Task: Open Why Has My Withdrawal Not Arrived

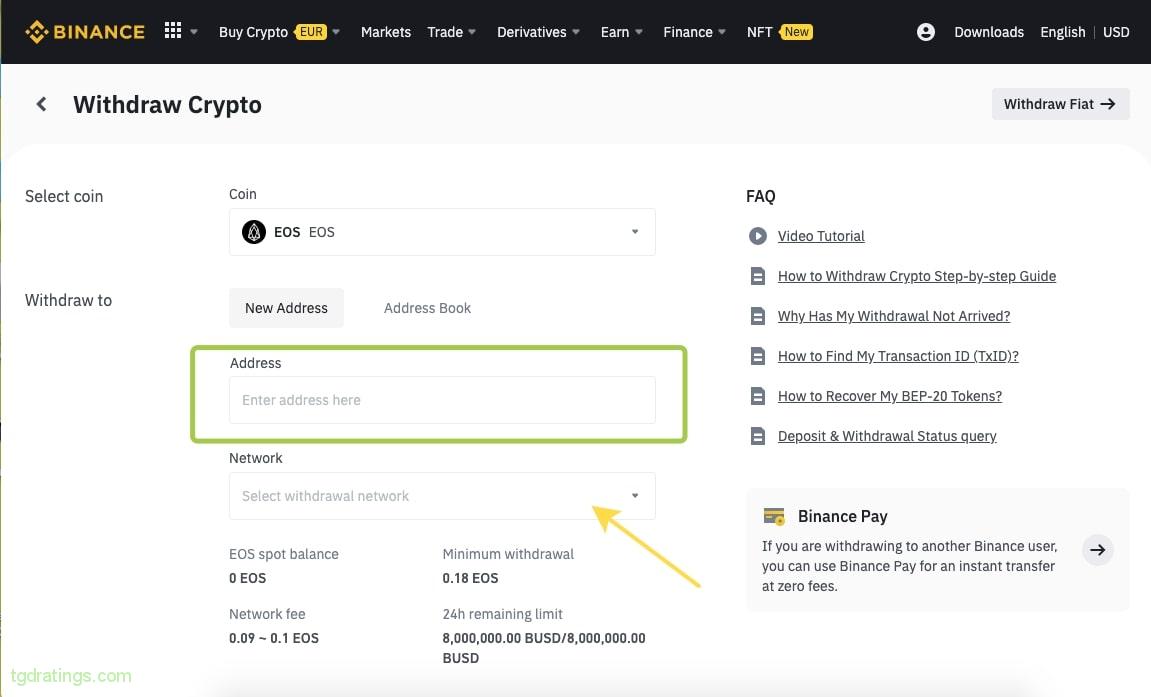Action: click(x=894, y=316)
